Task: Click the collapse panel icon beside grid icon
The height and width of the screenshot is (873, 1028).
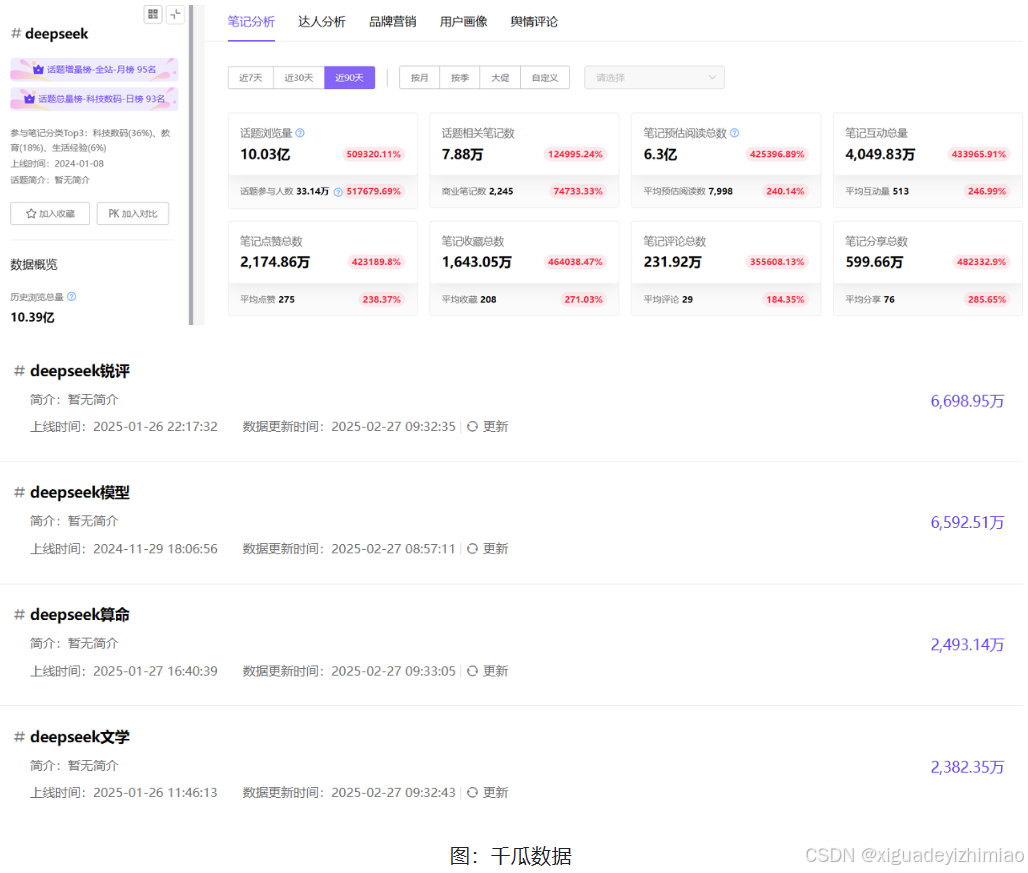Action: (175, 14)
